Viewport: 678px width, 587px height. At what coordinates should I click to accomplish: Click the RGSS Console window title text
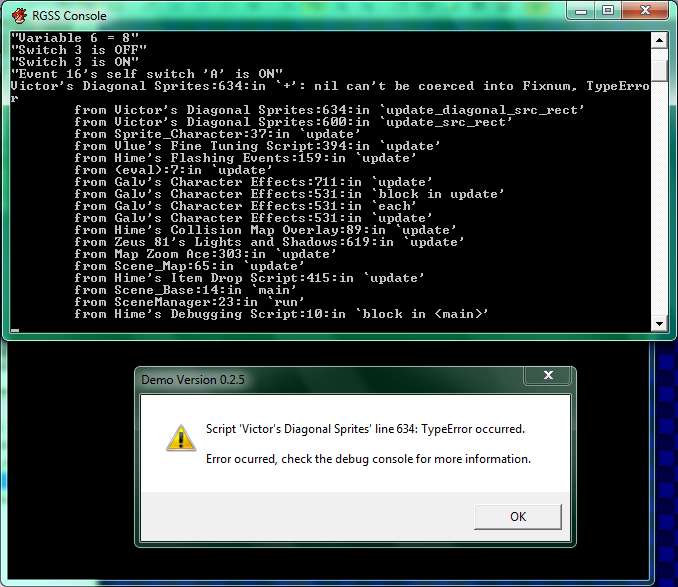pyautogui.click(x=69, y=16)
